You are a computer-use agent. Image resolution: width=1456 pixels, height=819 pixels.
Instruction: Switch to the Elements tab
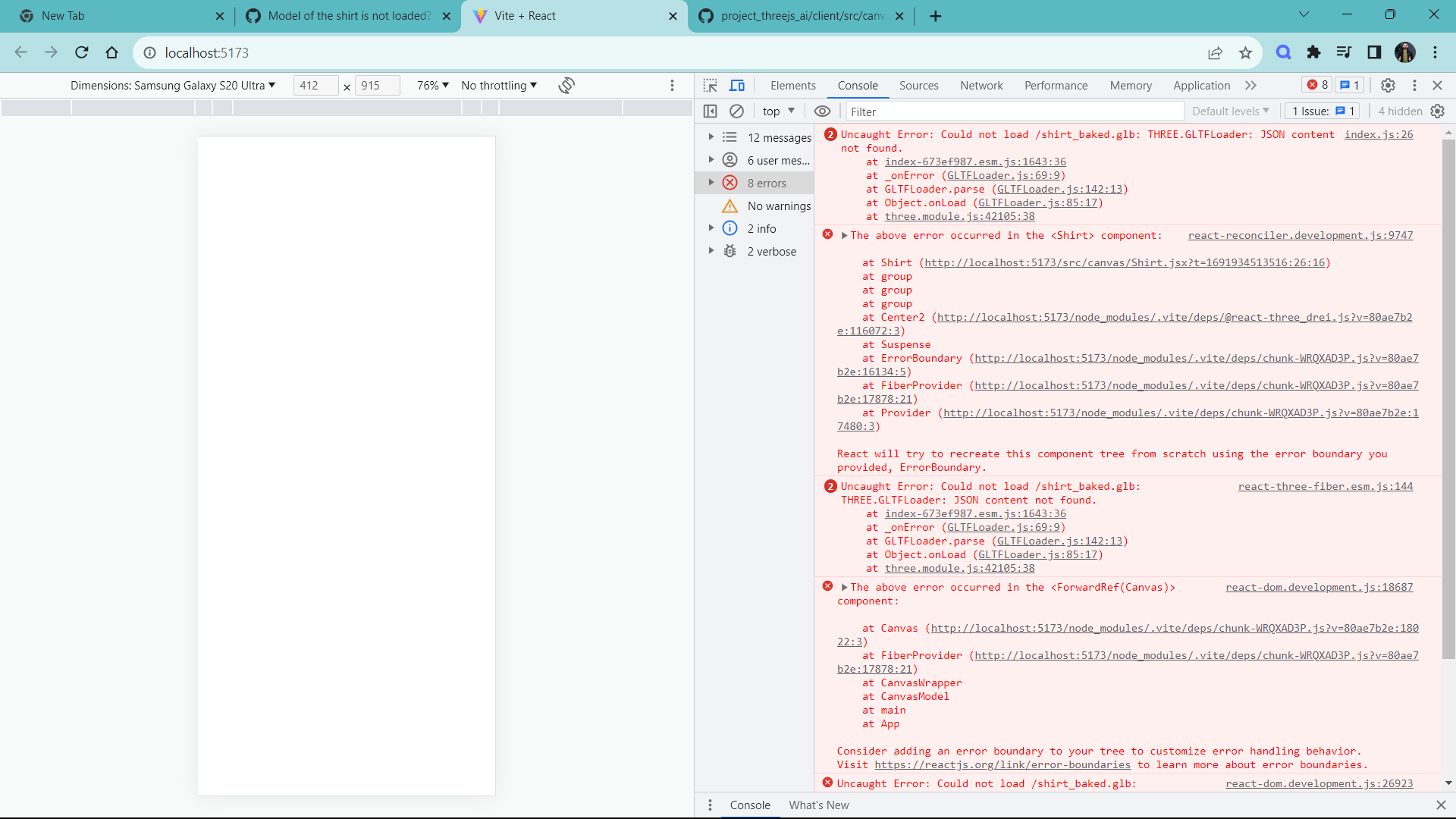point(793,86)
